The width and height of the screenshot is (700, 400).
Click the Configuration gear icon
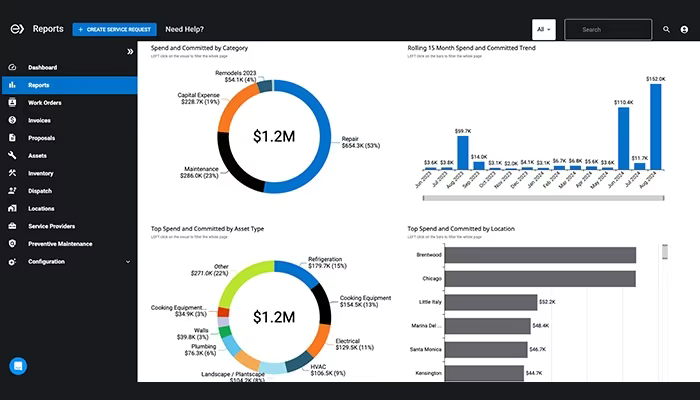(12, 262)
